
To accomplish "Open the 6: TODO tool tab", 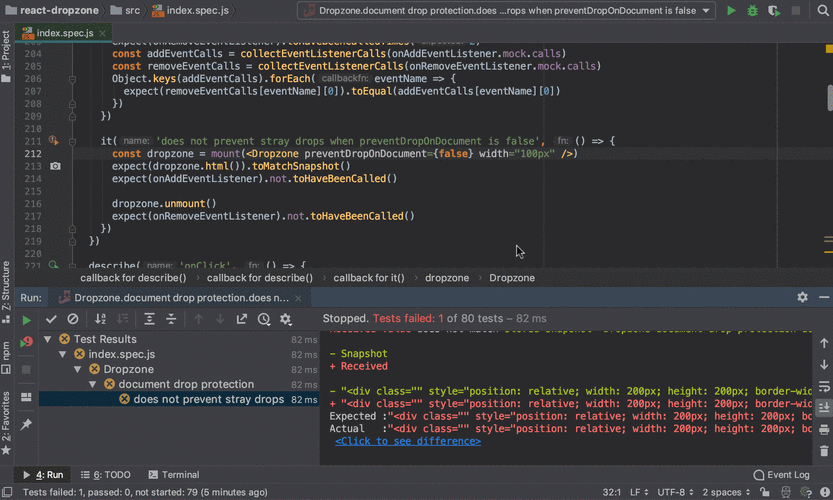I will 106,474.
